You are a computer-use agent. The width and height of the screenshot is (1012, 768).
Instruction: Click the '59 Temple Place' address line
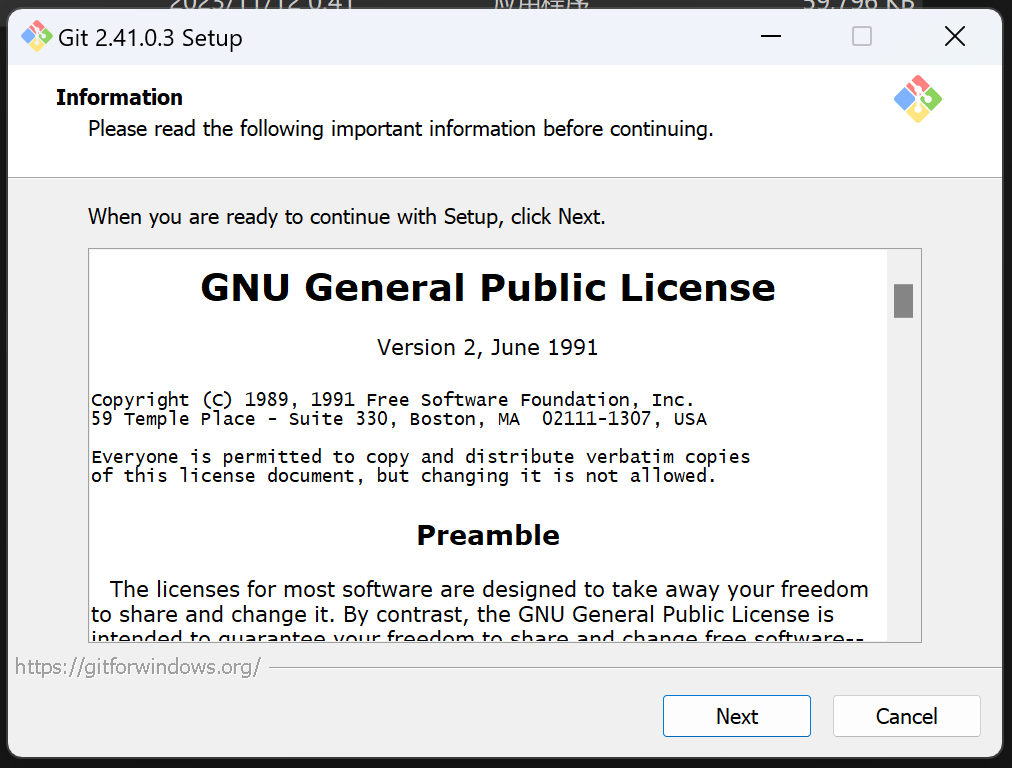pyautogui.click(x=399, y=419)
